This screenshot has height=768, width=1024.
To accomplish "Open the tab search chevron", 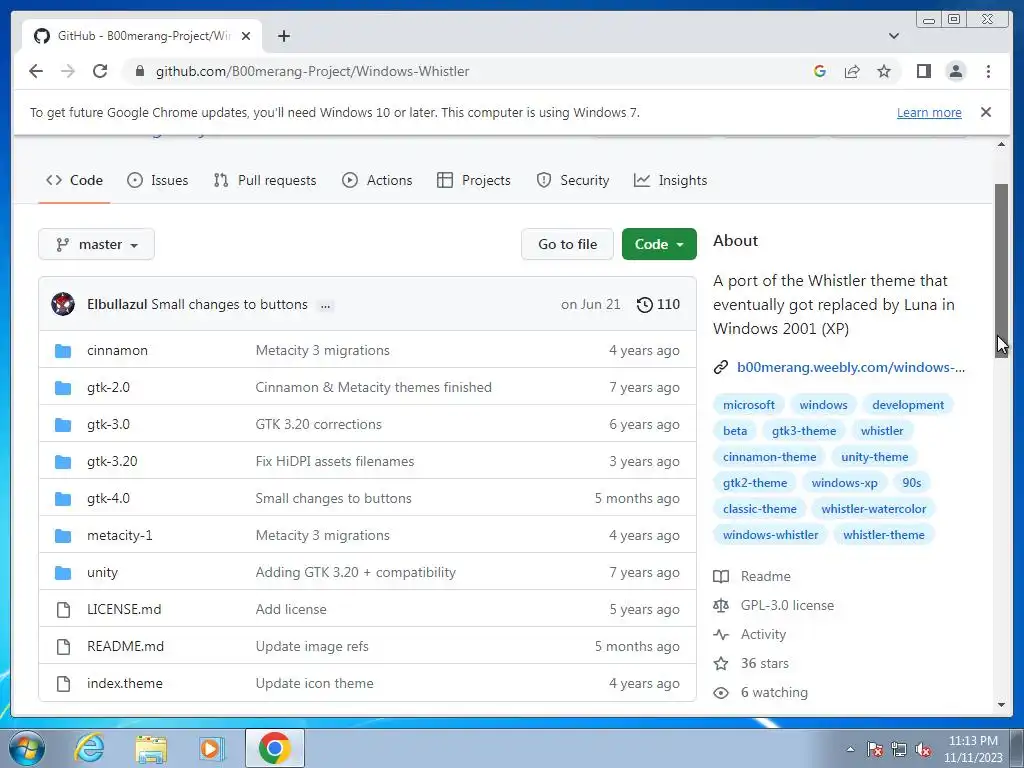I will 893,36.
